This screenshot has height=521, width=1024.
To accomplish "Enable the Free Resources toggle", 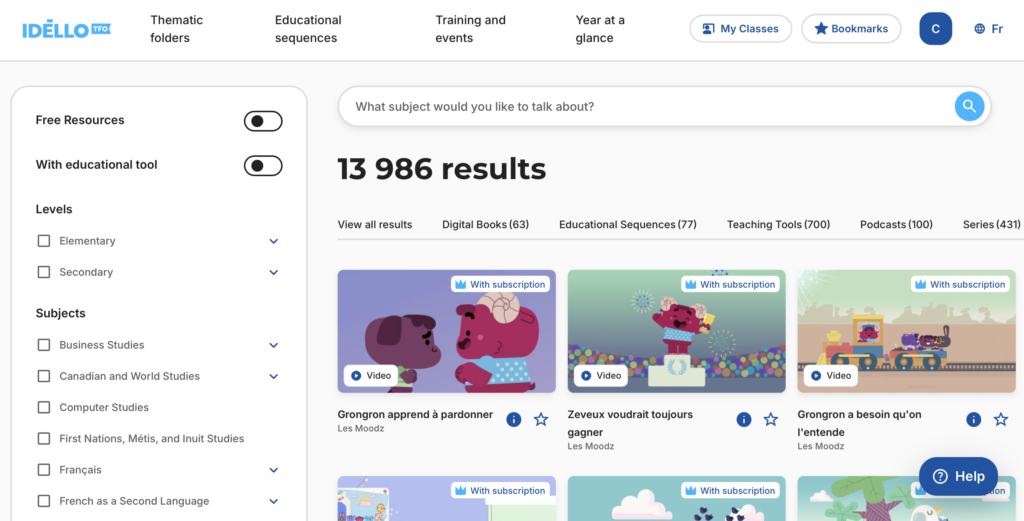I will (x=263, y=121).
